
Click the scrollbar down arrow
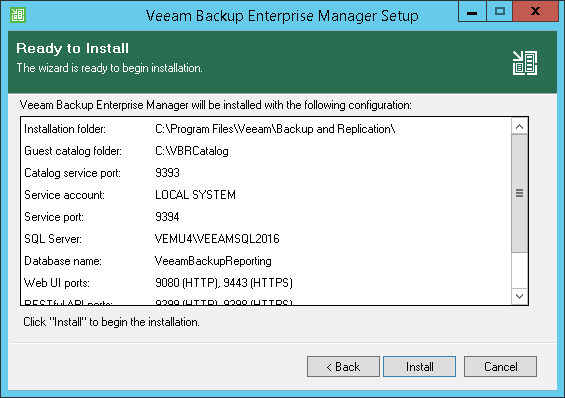click(x=519, y=296)
